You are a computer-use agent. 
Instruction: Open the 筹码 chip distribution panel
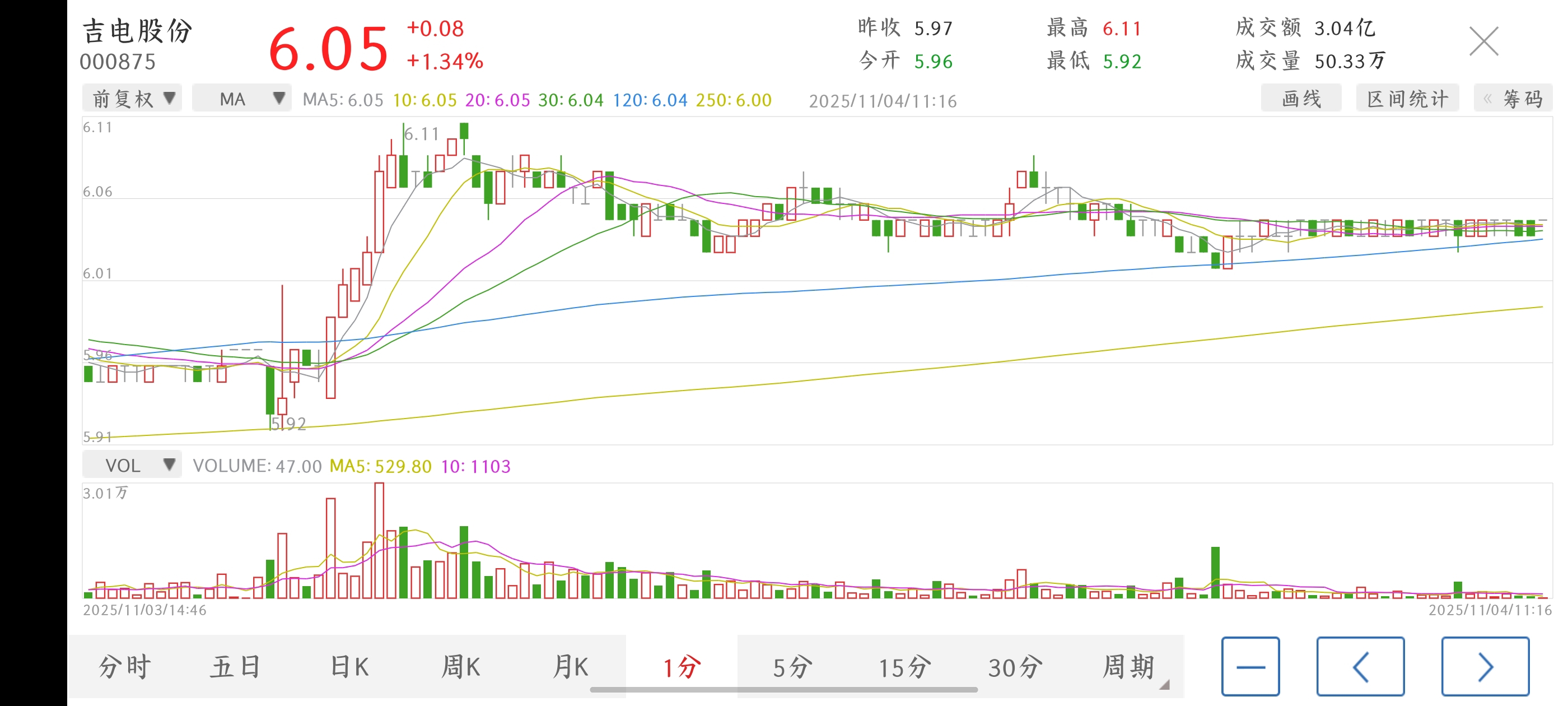[1513, 99]
